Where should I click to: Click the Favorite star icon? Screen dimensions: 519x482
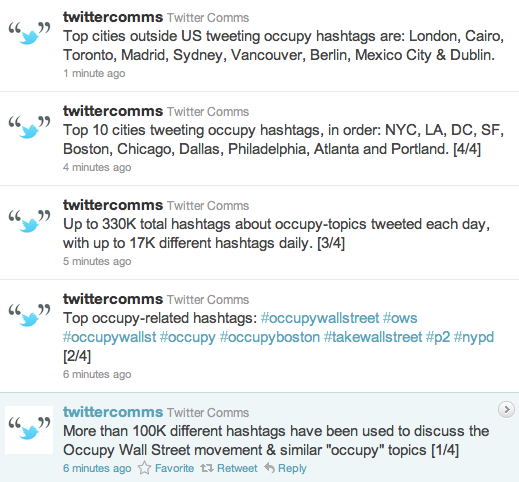tap(144, 468)
